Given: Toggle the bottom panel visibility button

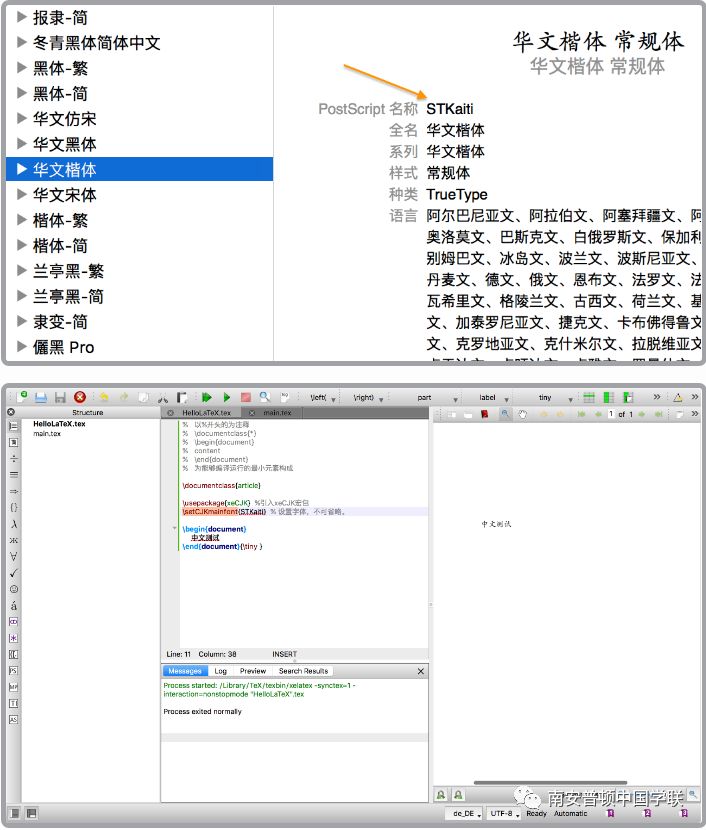Looking at the screenshot, I should point(31,813).
